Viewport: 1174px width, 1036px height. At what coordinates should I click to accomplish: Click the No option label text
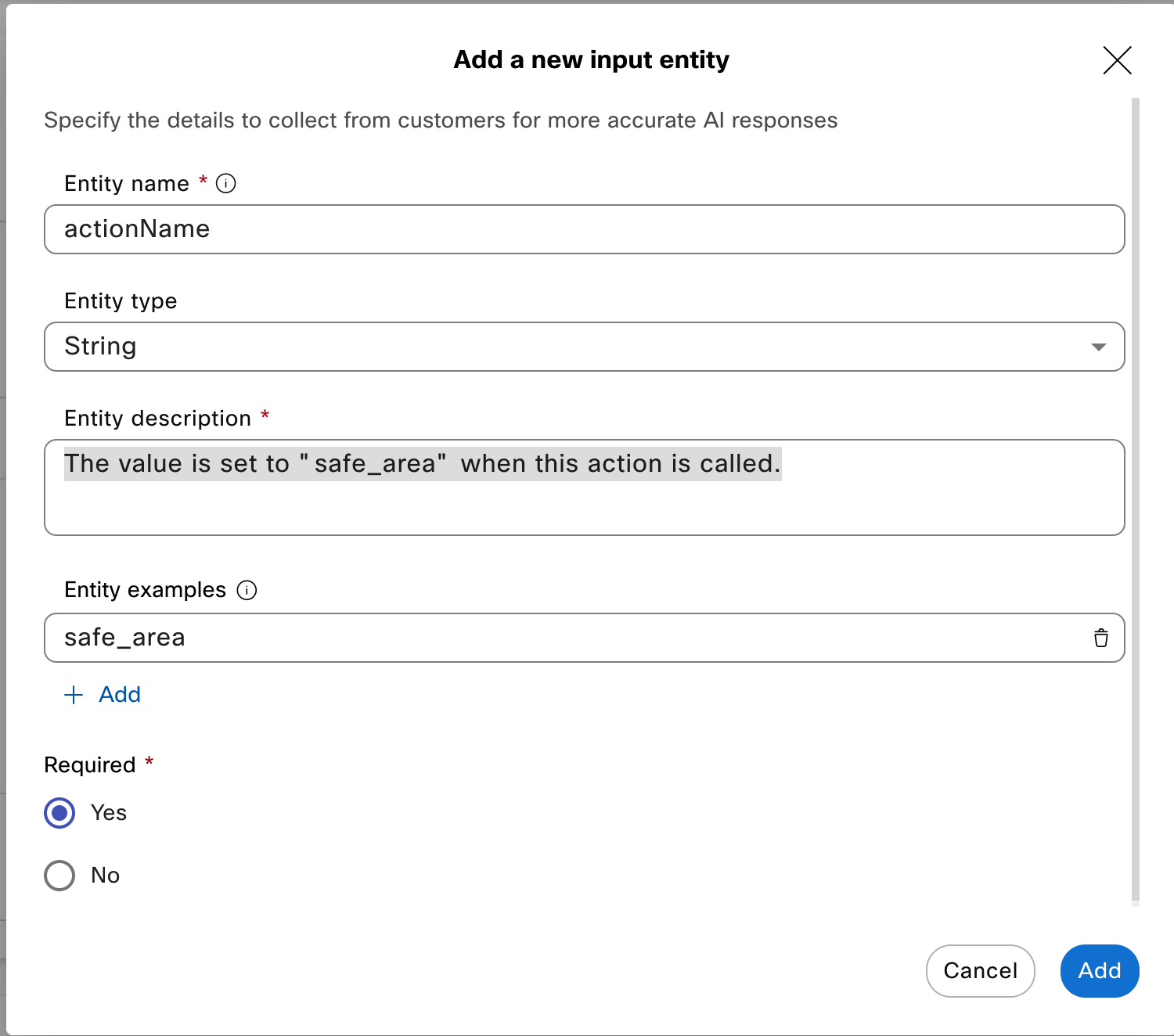click(105, 876)
